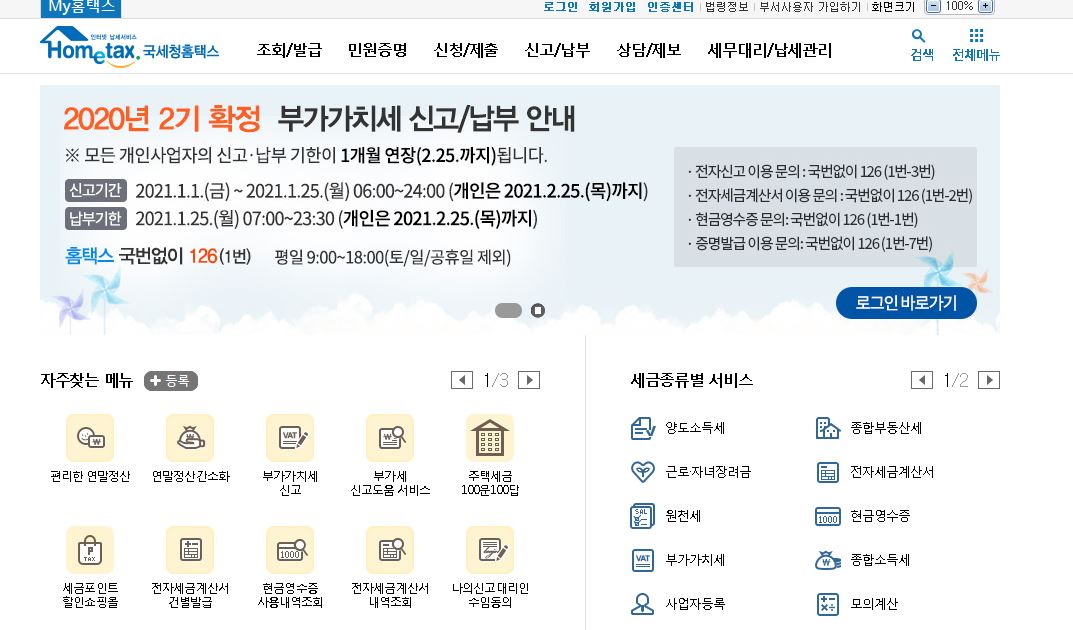
Task: Select 사업자등록 service
Action: (677, 604)
